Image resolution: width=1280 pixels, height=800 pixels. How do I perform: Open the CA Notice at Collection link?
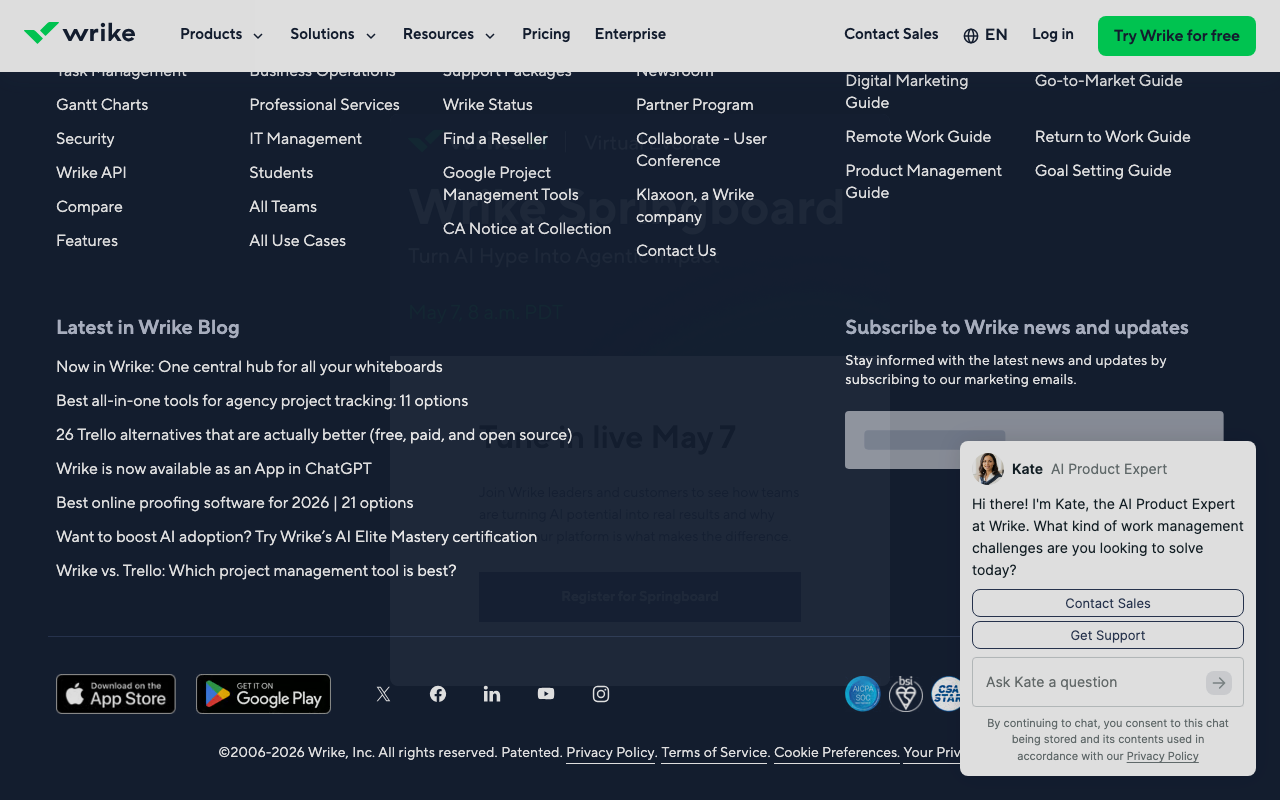click(527, 229)
